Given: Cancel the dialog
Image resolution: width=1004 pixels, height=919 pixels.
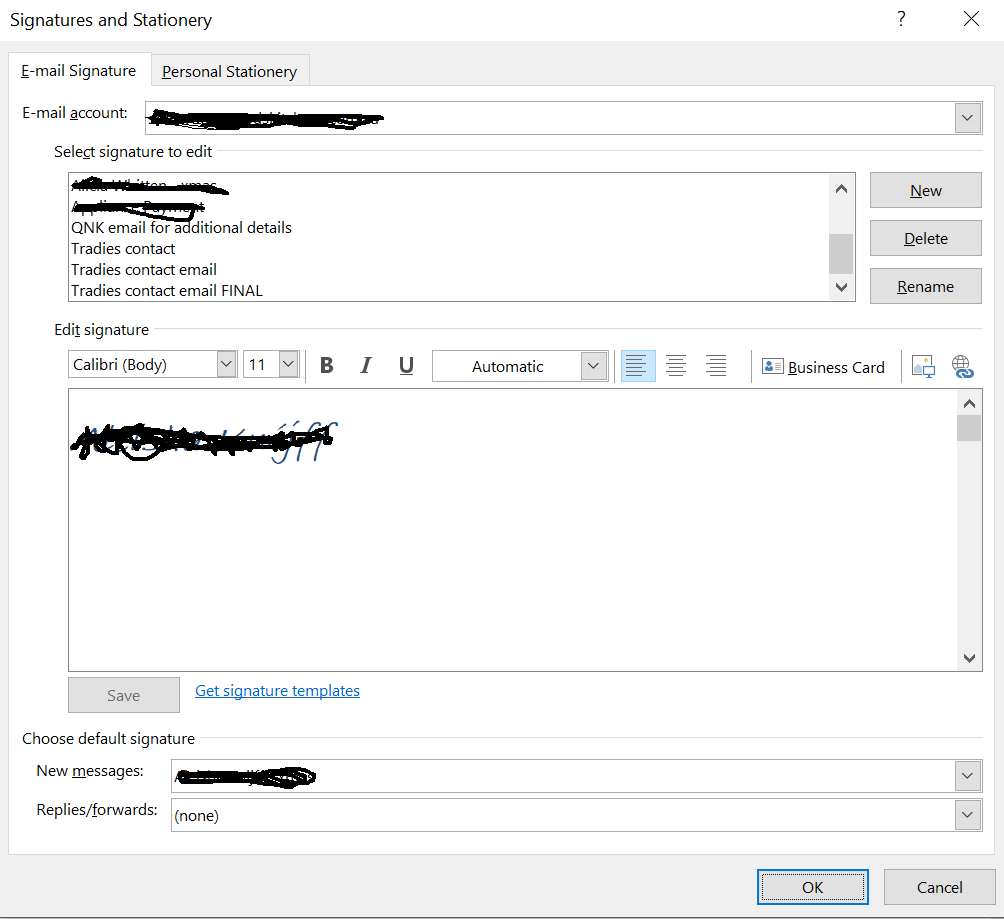Looking at the screenshot, I should (939, 887).
